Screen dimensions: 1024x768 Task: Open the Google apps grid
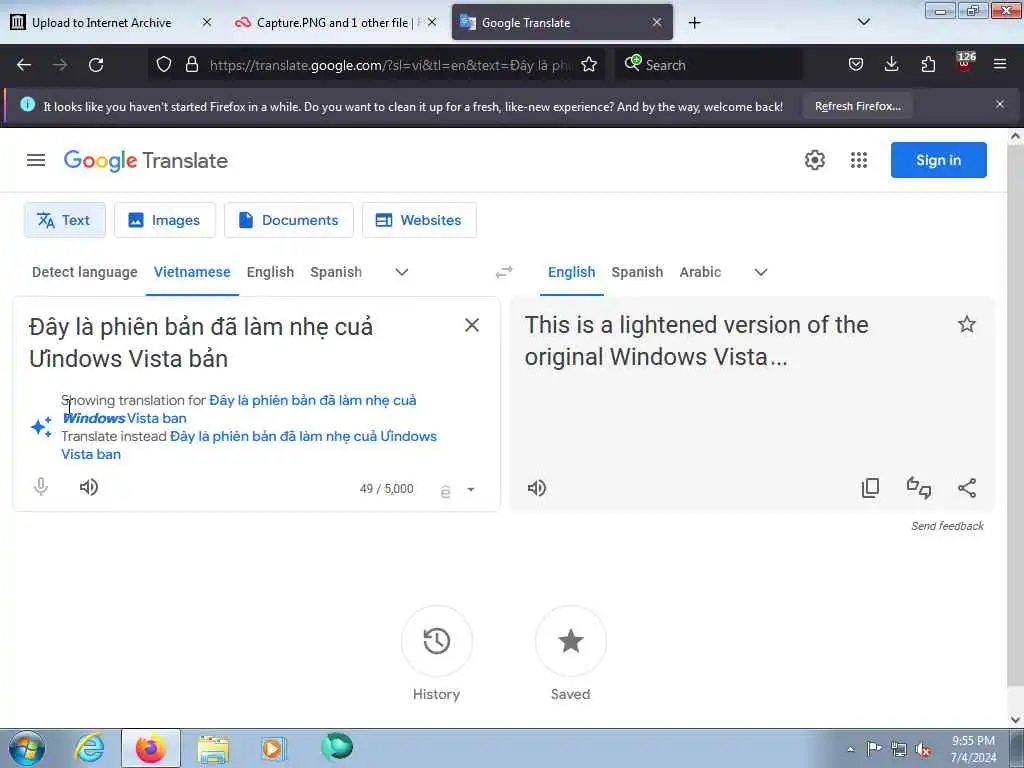859,160
